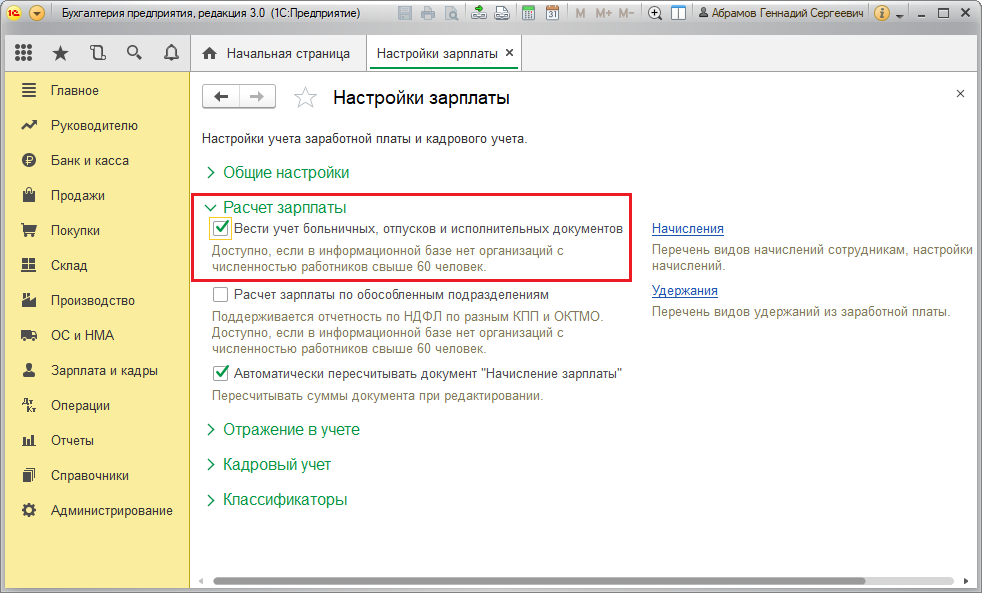This screenshot has height=593, width=982.
Task: Add page to favorites star
Action: click(x=305, y=97)
